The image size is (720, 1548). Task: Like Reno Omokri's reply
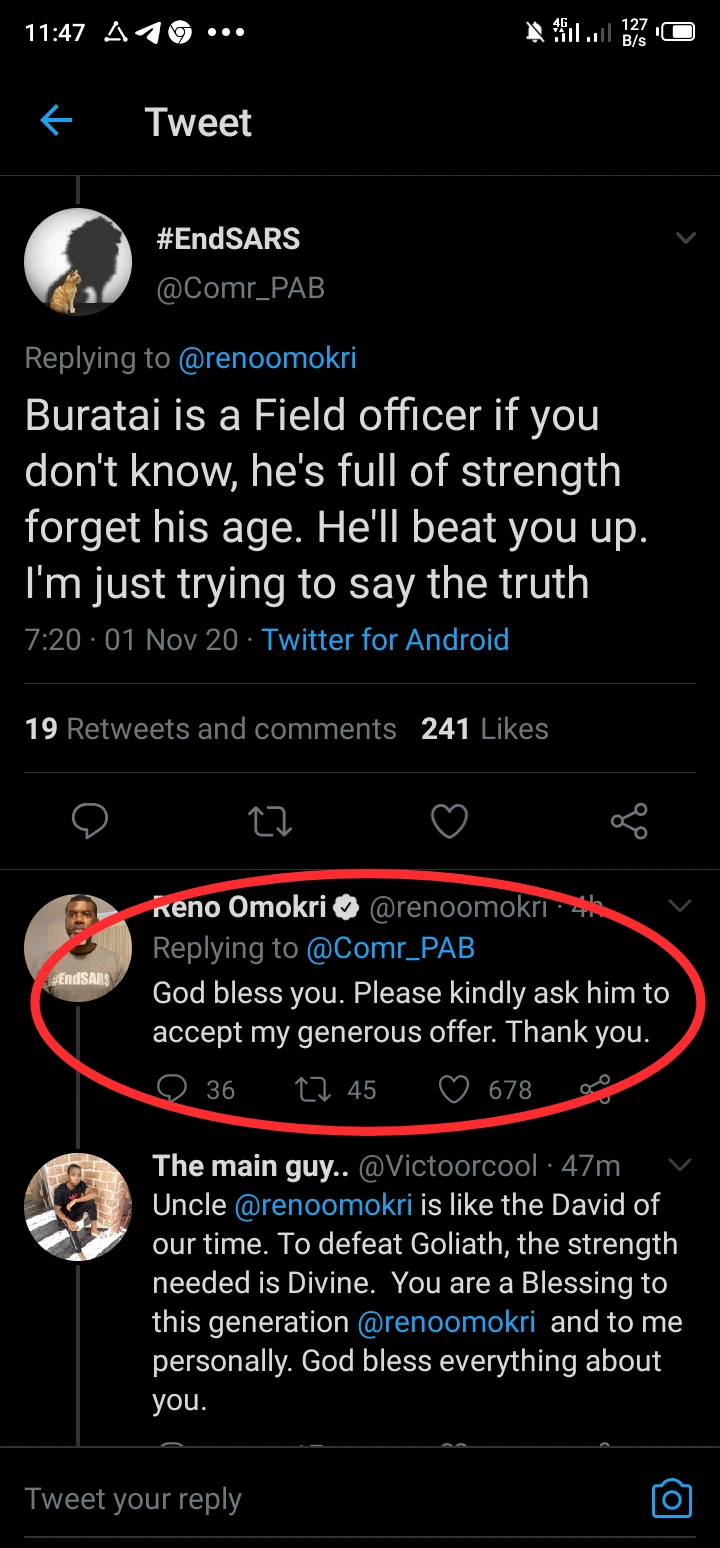coord(454,1089)
